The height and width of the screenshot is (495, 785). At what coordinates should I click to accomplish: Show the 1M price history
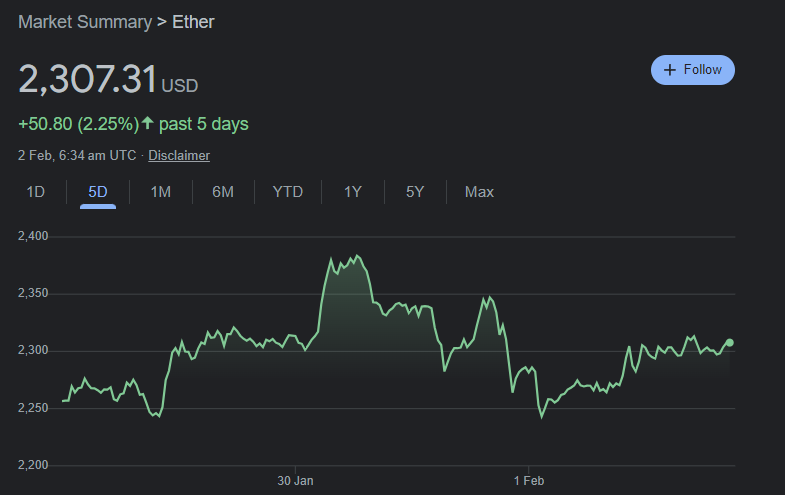160,192
